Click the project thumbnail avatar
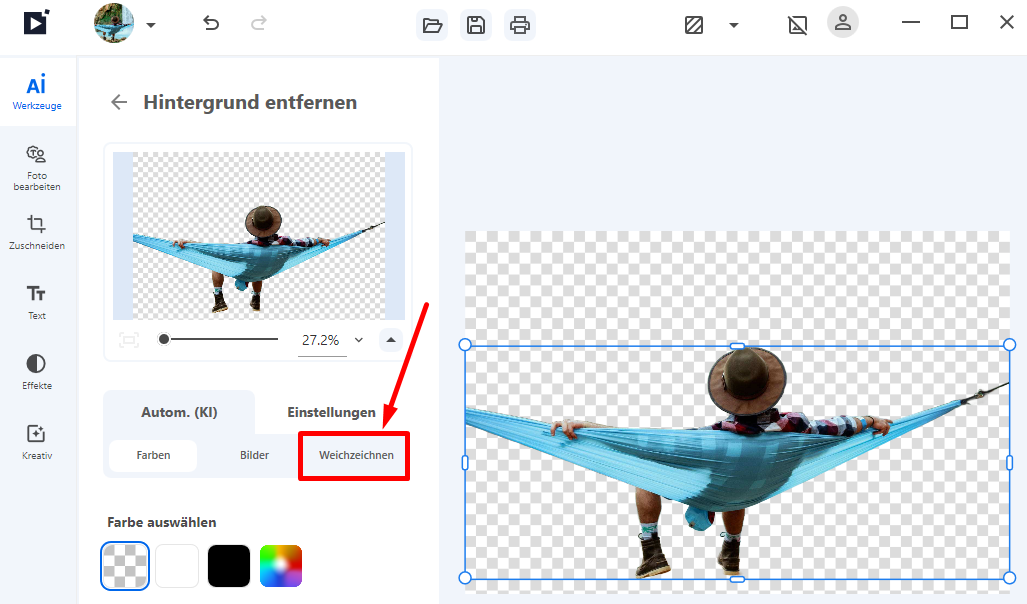 tap(114, 23)
